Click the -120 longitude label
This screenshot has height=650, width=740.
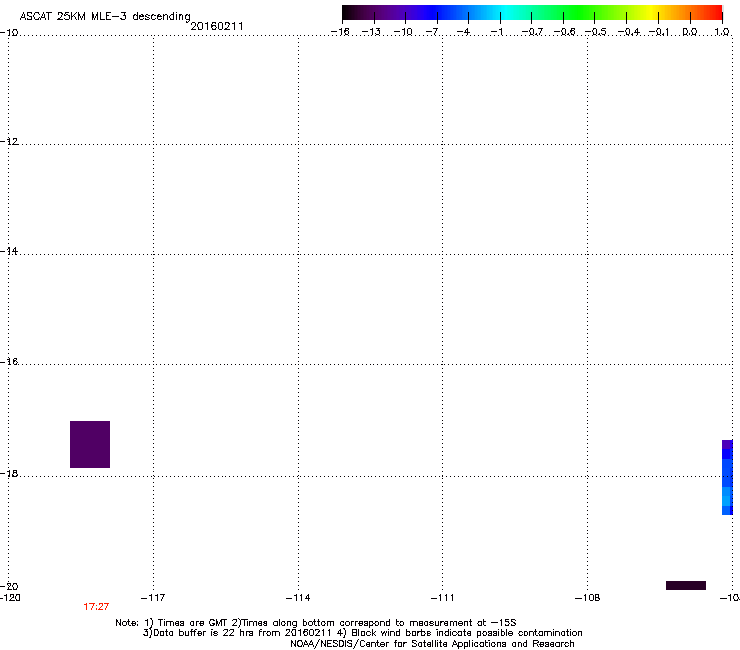(x=10, y=598)
